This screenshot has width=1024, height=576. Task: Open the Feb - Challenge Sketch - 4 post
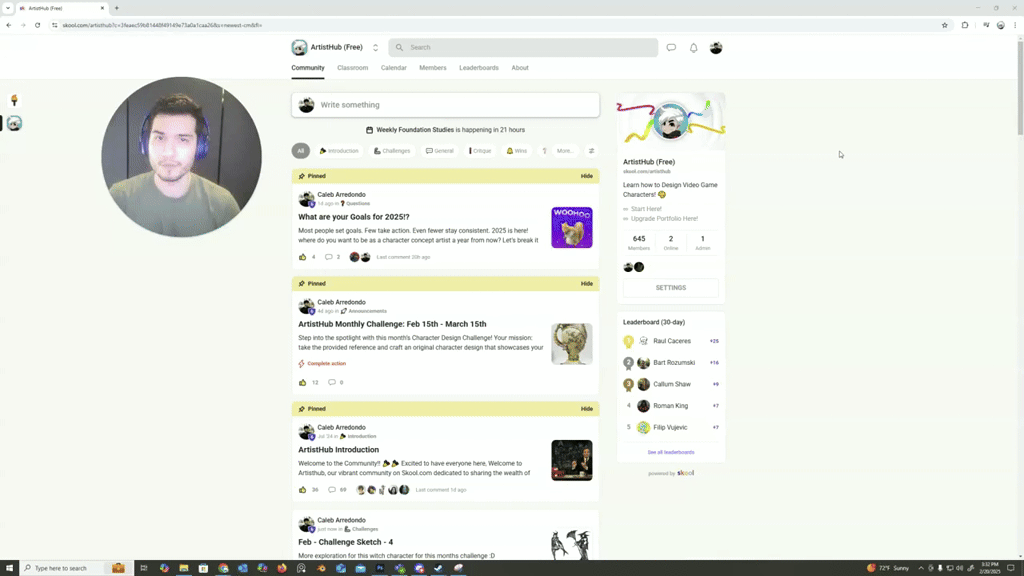click(x=345, y=542)
